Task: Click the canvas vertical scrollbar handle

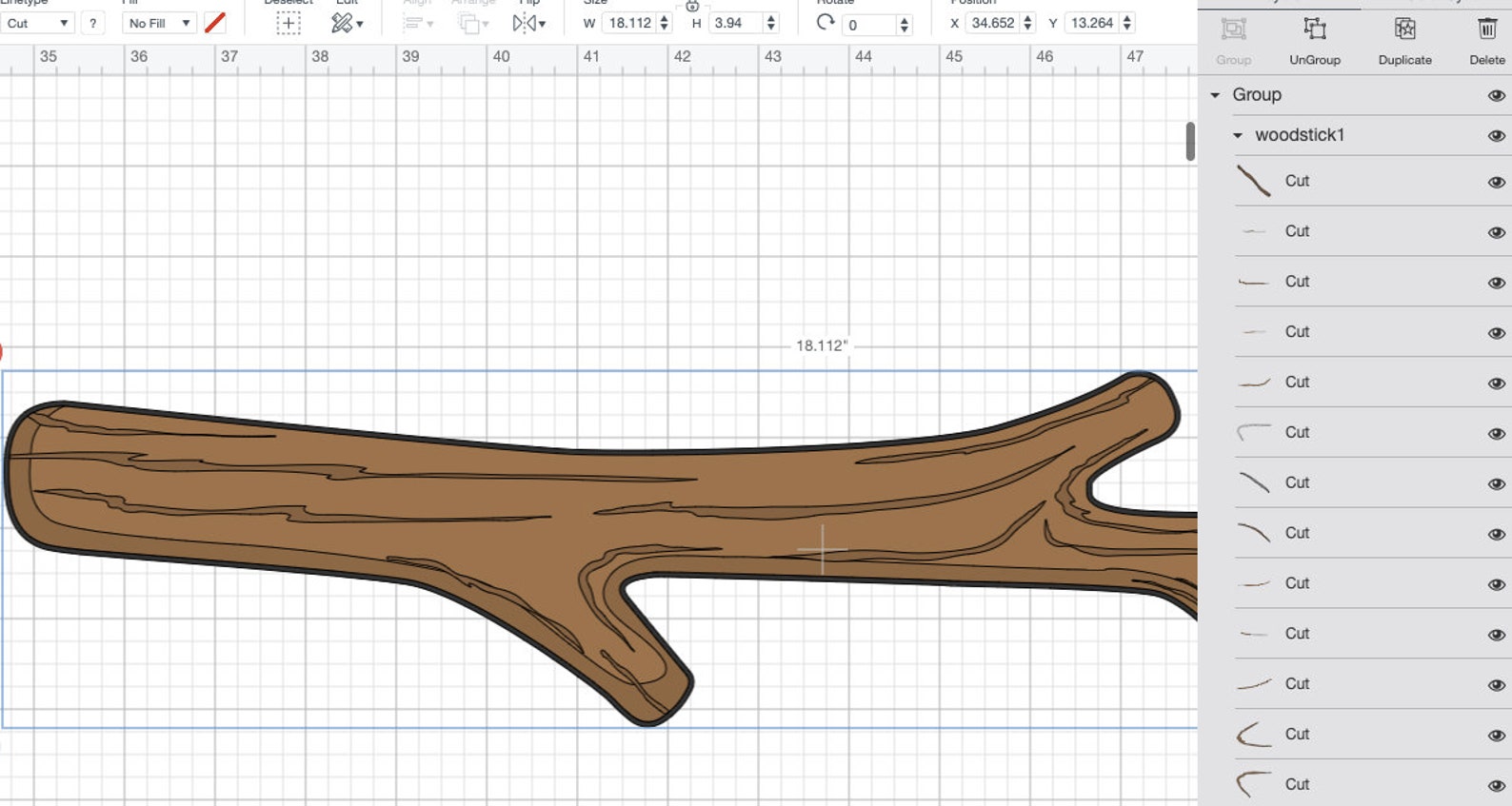Action: click(x=1190, y=142)
